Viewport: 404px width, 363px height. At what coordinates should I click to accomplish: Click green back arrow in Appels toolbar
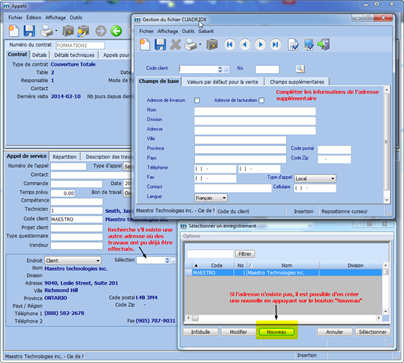click(116, 31)
